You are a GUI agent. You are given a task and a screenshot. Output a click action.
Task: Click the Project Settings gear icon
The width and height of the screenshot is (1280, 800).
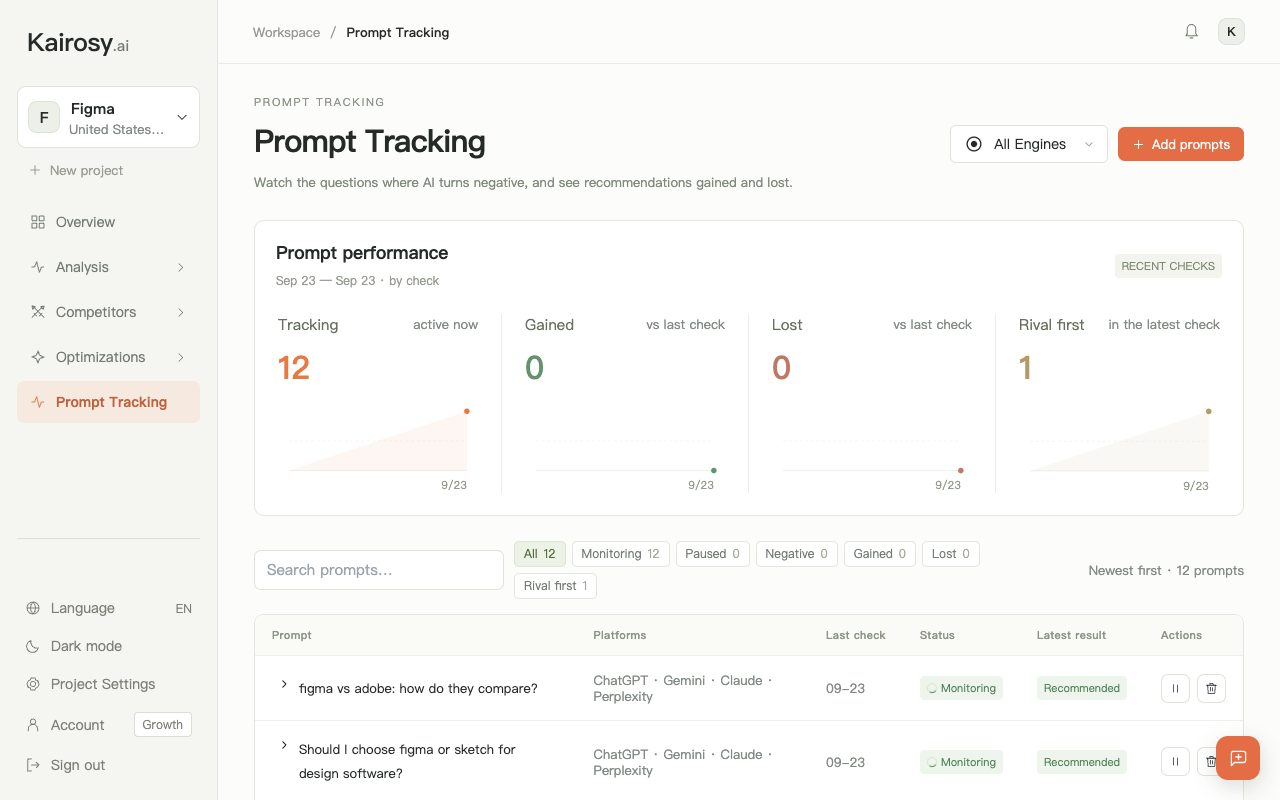pos(33,684)
